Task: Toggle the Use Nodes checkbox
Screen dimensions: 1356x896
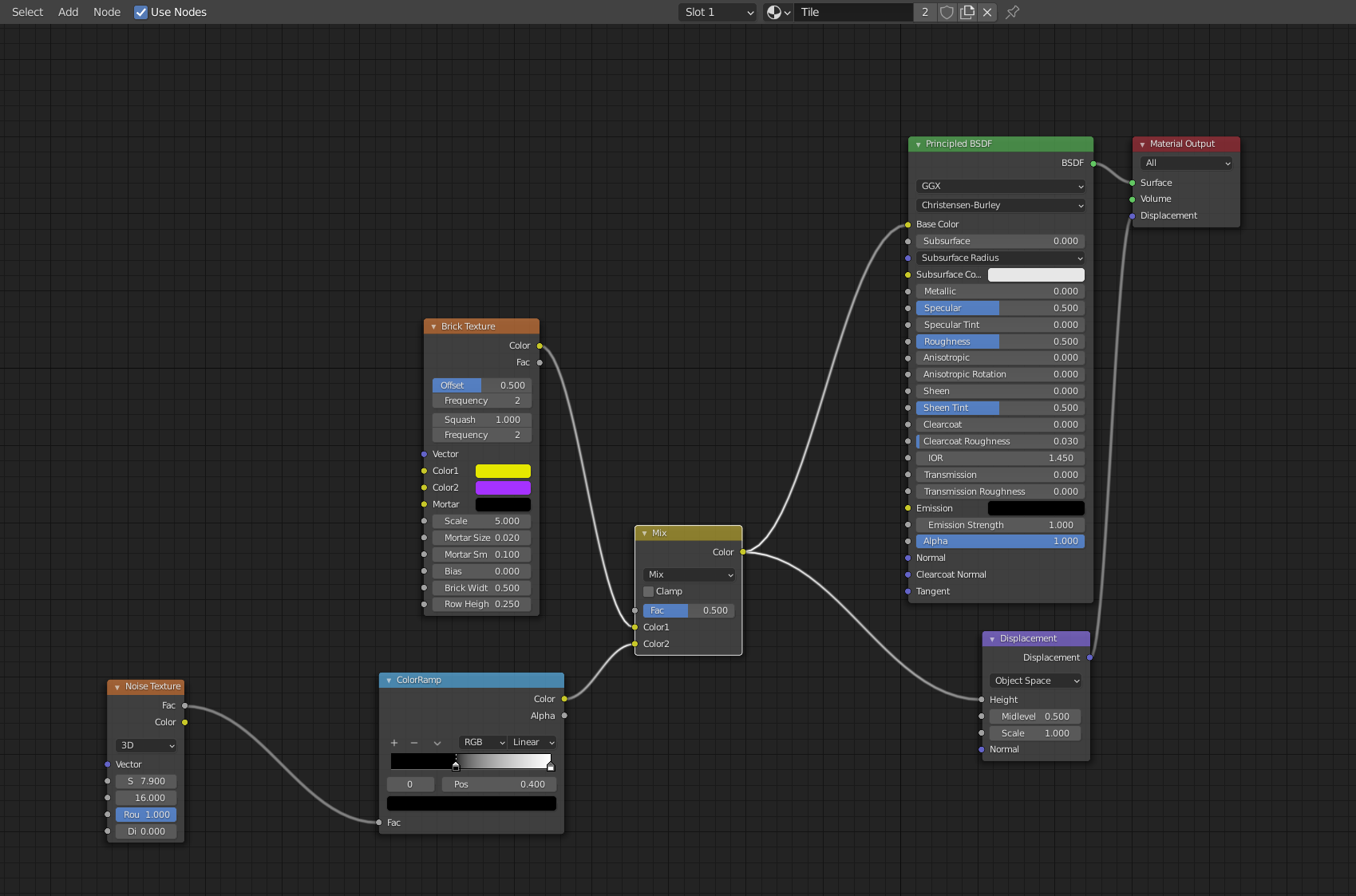Action: tap(140, 12)
